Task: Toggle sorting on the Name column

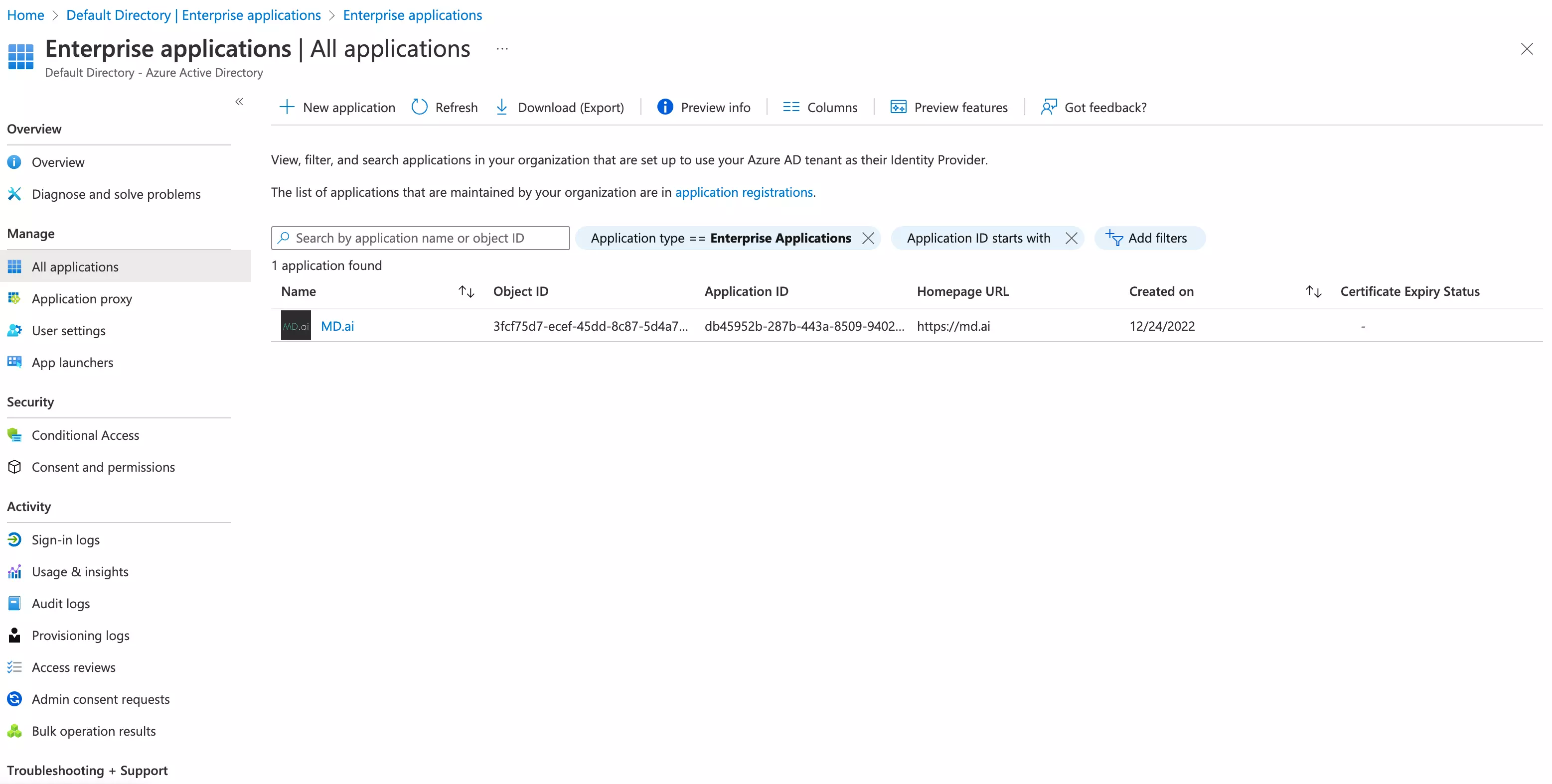Action: (466, 291)
